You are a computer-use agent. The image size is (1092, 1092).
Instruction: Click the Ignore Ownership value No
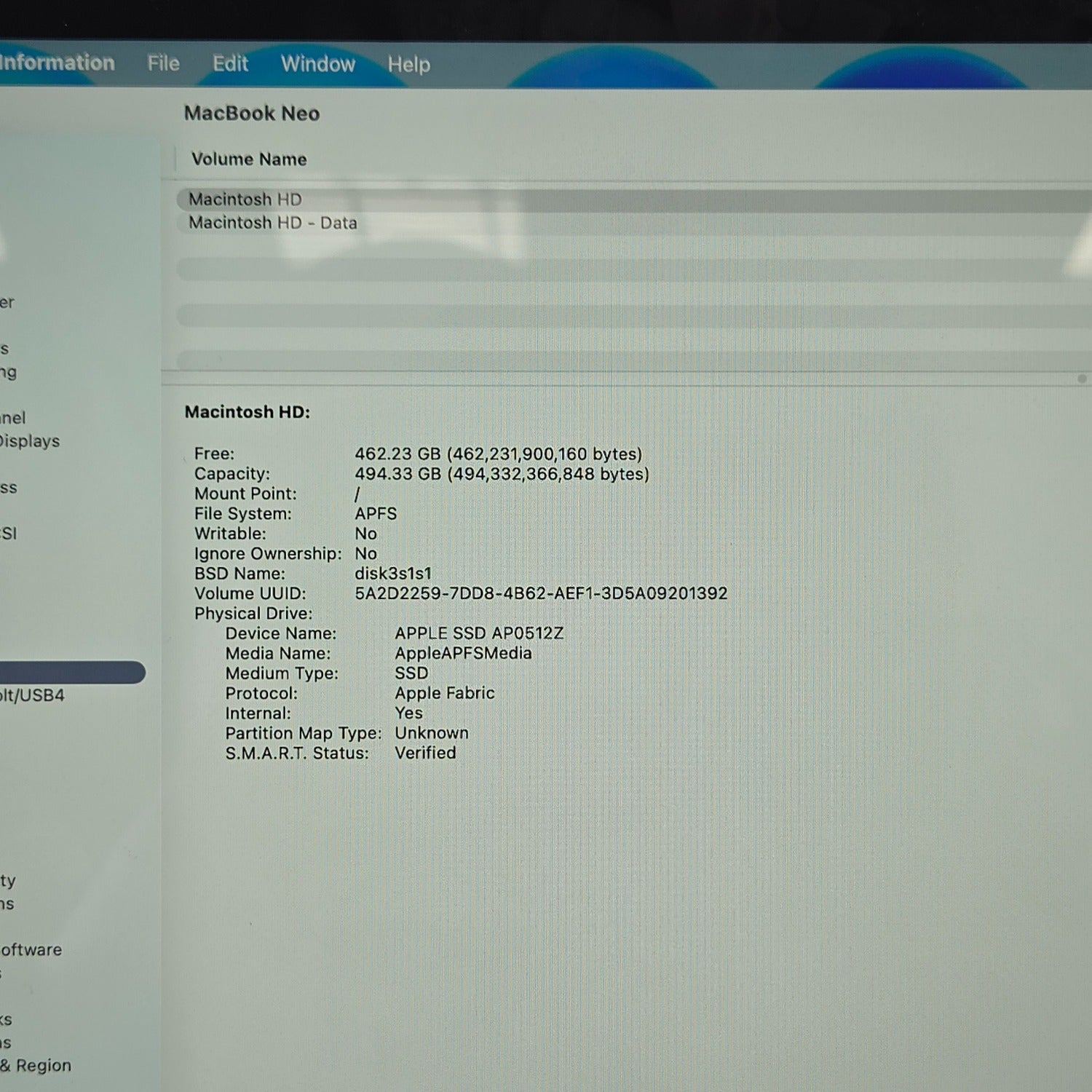(x=365, y=554)
